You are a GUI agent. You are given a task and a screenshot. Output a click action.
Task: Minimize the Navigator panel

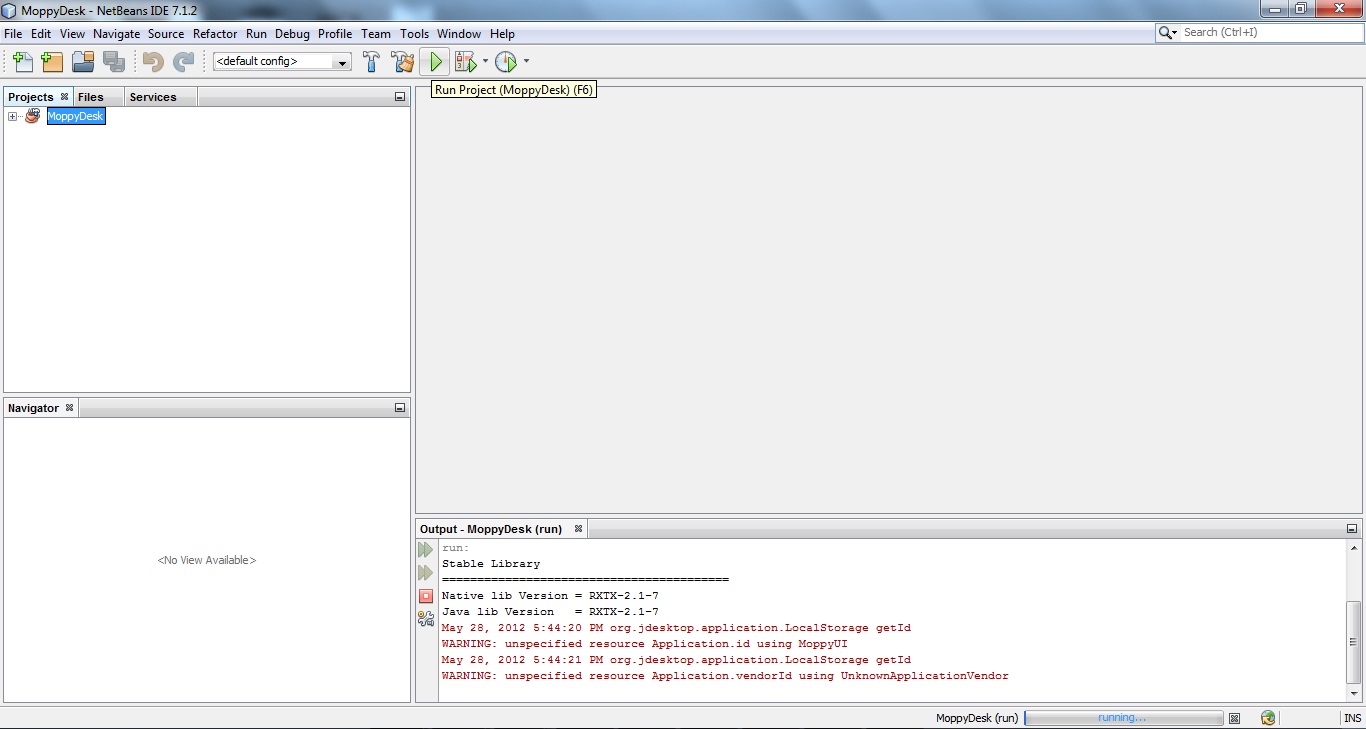pyautogui.click(x=400, y=408)
